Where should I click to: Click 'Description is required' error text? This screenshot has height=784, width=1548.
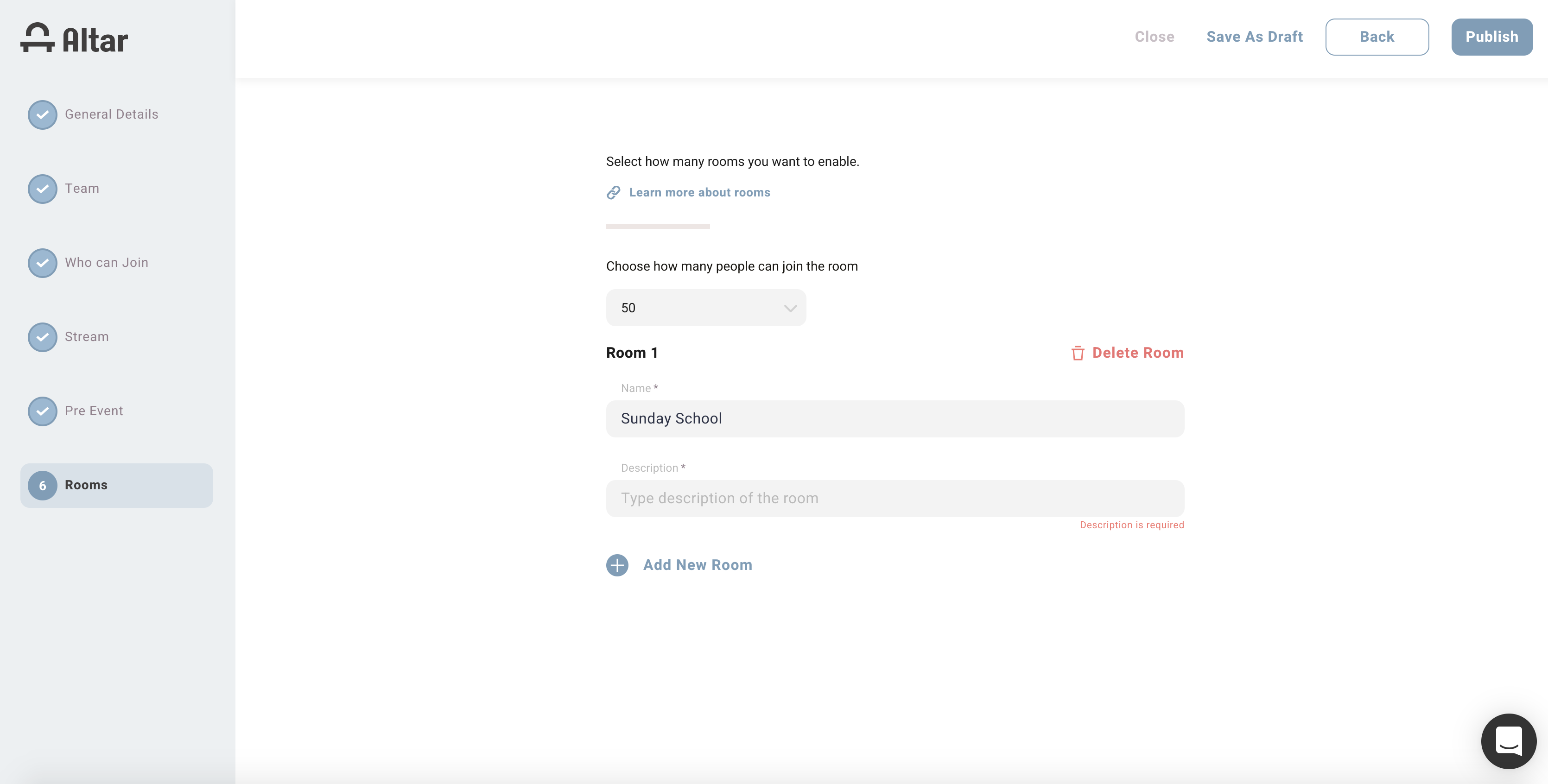click(1131, 525)
